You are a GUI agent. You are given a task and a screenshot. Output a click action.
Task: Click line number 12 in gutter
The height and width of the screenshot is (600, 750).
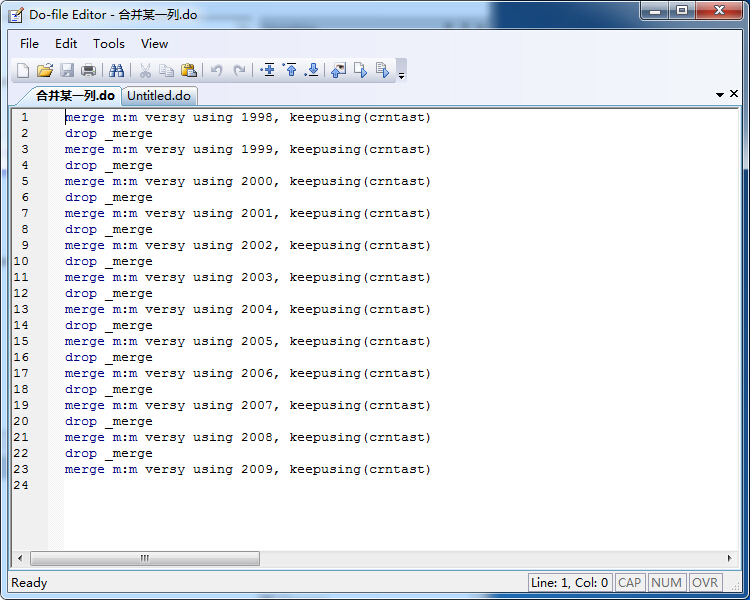click(x=21, y=293)
